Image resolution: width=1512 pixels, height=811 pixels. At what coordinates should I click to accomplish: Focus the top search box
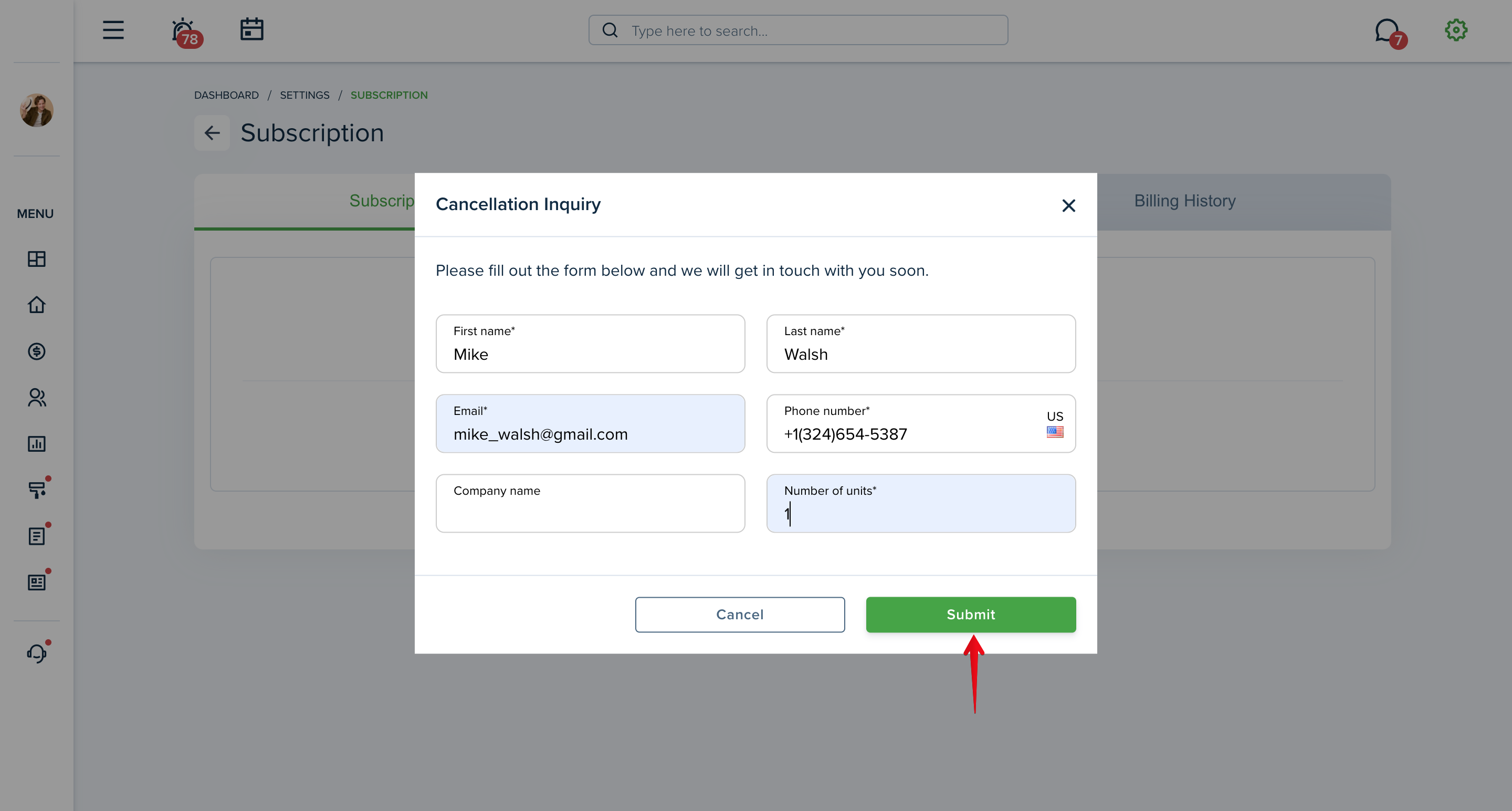point(798,30)
